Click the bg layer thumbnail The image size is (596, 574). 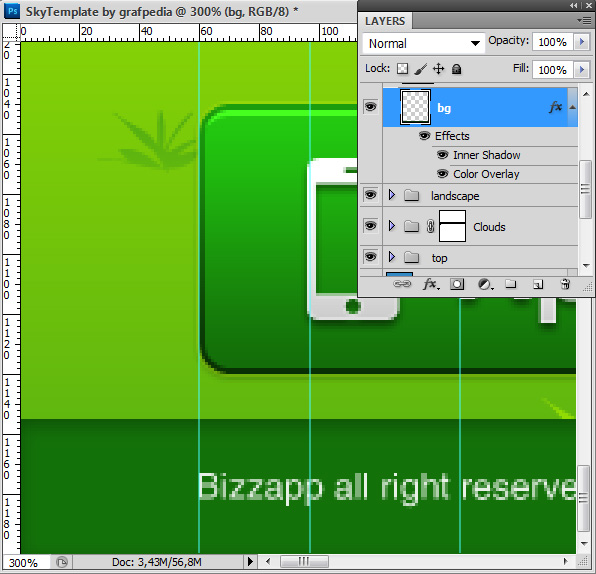click(415, 107)
